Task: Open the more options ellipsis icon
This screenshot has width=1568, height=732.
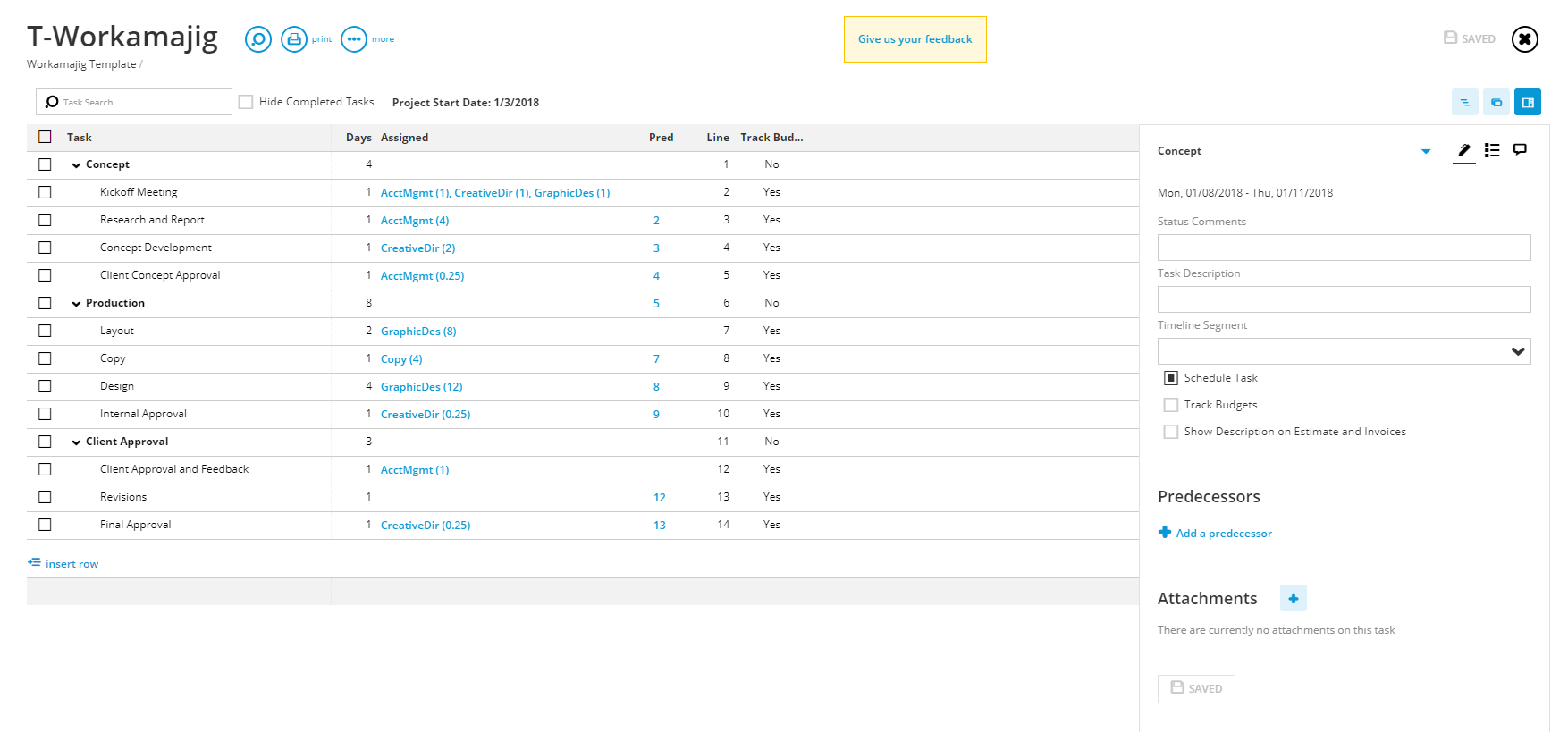Action: click(x=354, y=39)
